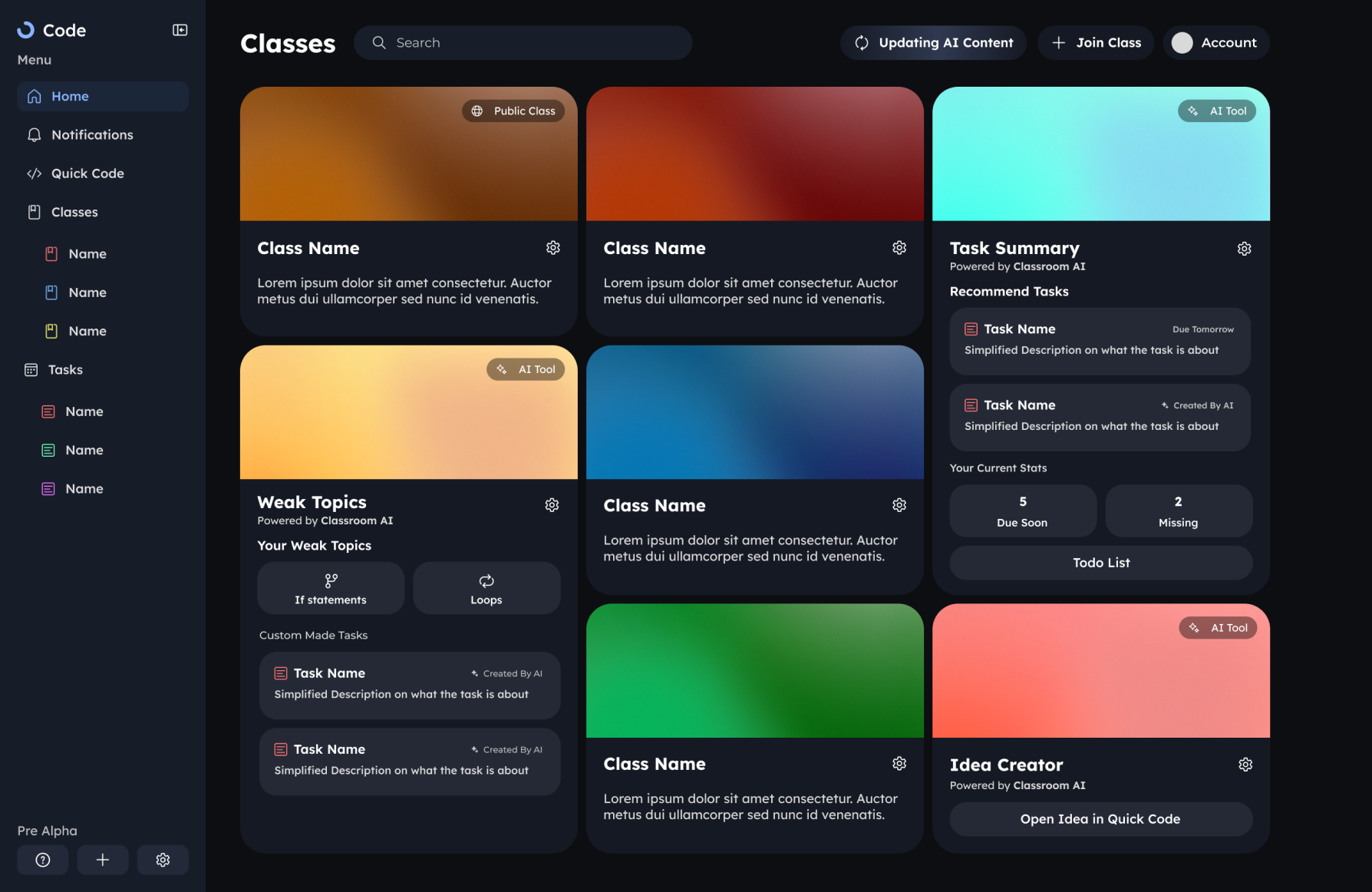
Task: Open Idea Creator card settings gear
Action: (1245, 765)
